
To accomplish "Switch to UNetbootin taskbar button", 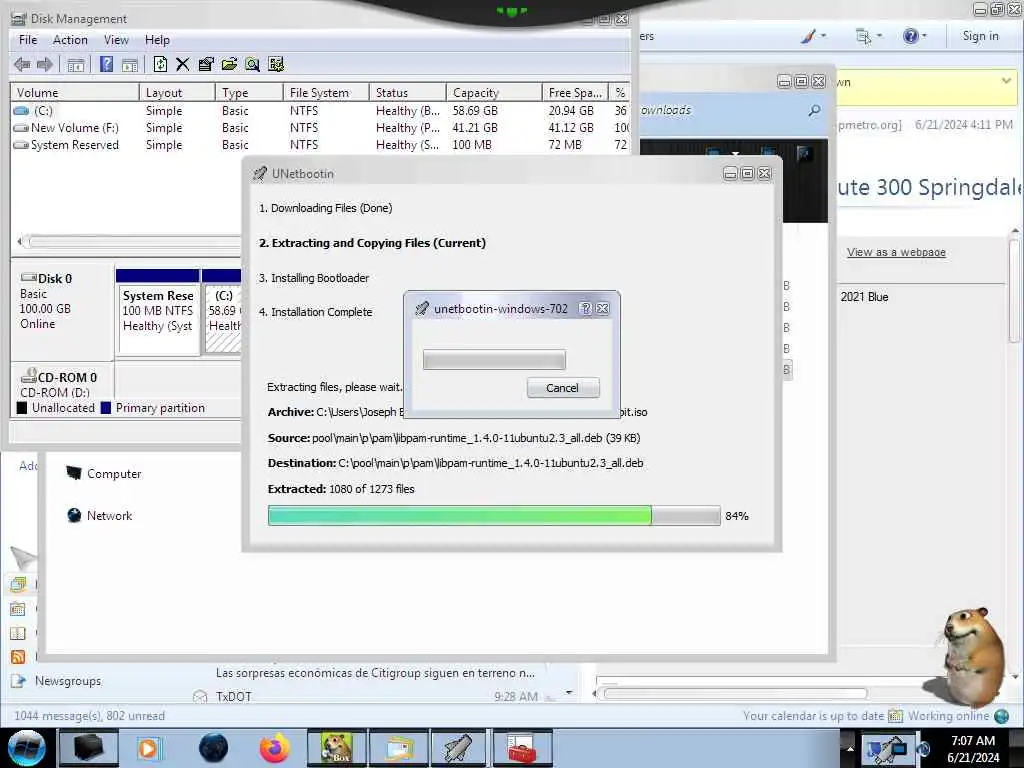I will [x=459, y=748].
